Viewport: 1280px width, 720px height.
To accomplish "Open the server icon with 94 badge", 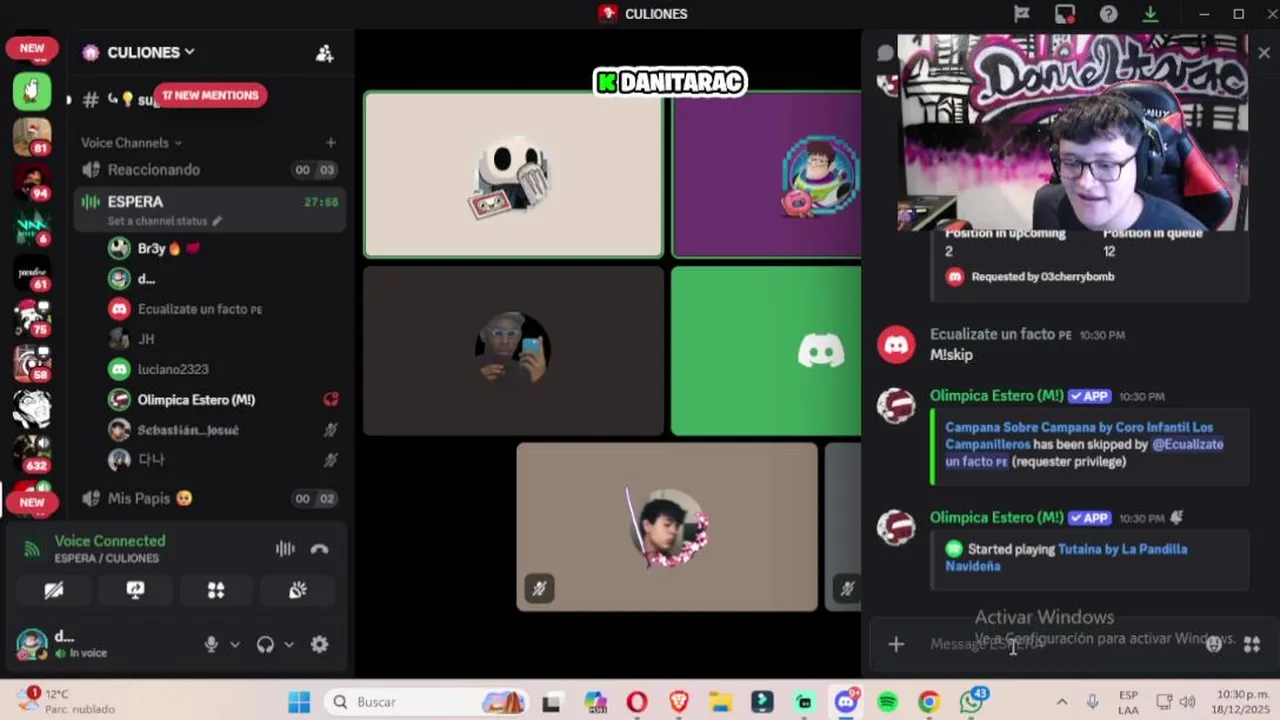I will pyautogui.click(x=32, y=181).
